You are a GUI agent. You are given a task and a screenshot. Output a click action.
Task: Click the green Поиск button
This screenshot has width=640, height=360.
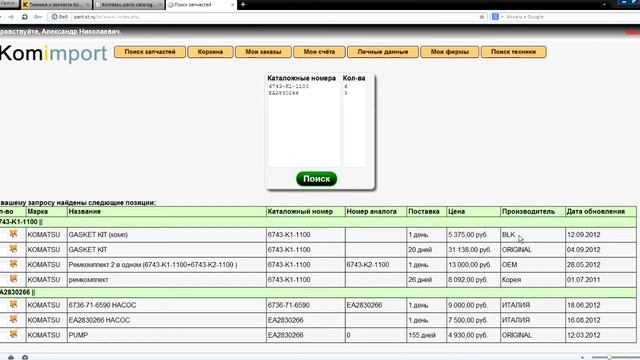(x=316, y=179)
